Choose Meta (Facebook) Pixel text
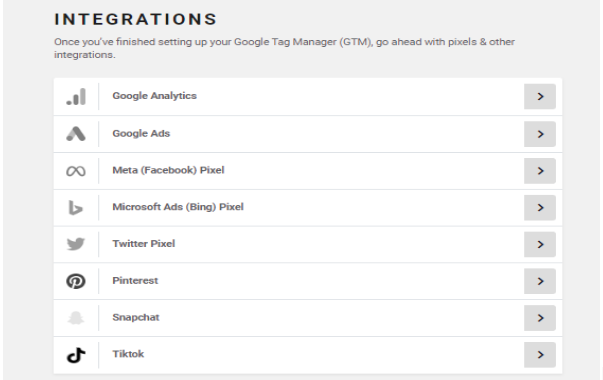 point(168,170)
